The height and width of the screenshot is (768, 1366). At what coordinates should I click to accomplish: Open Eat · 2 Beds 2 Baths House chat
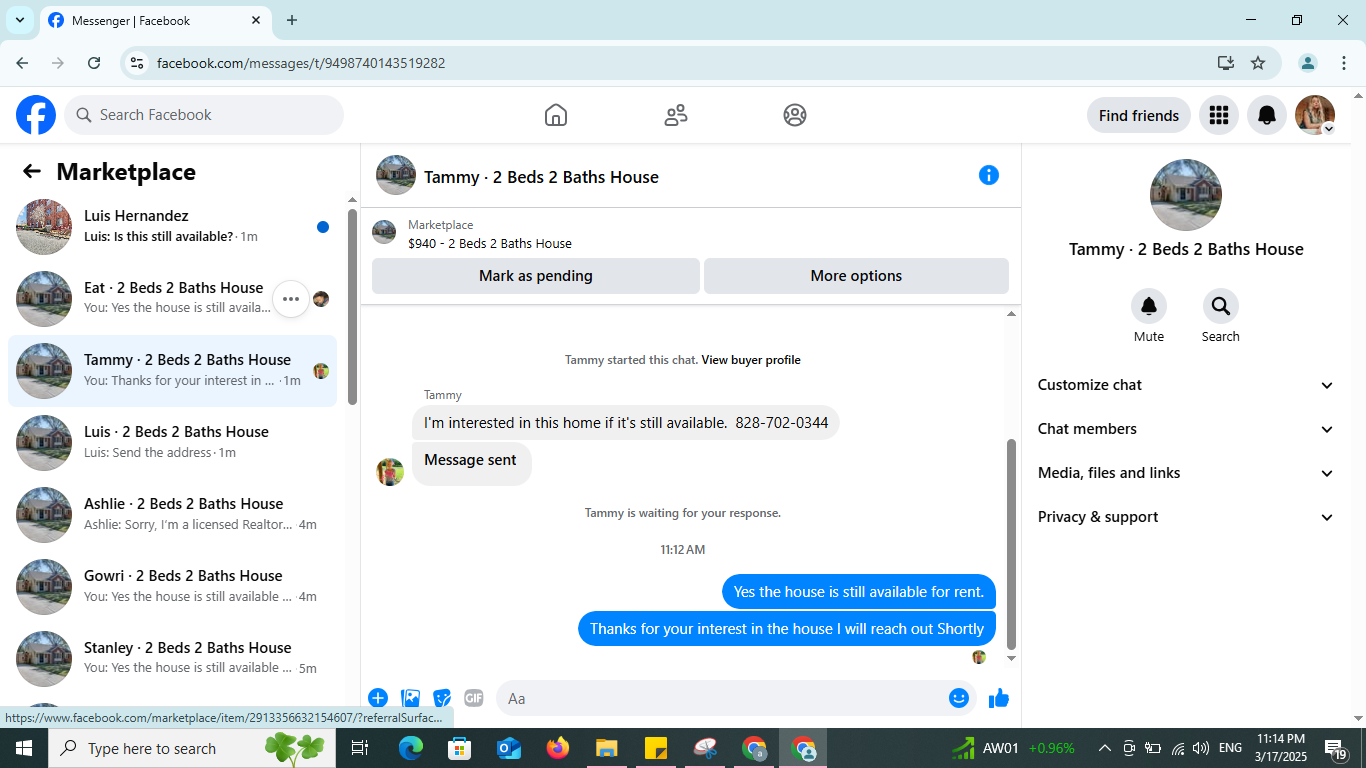pyautogui.click(x=173, y=299)
